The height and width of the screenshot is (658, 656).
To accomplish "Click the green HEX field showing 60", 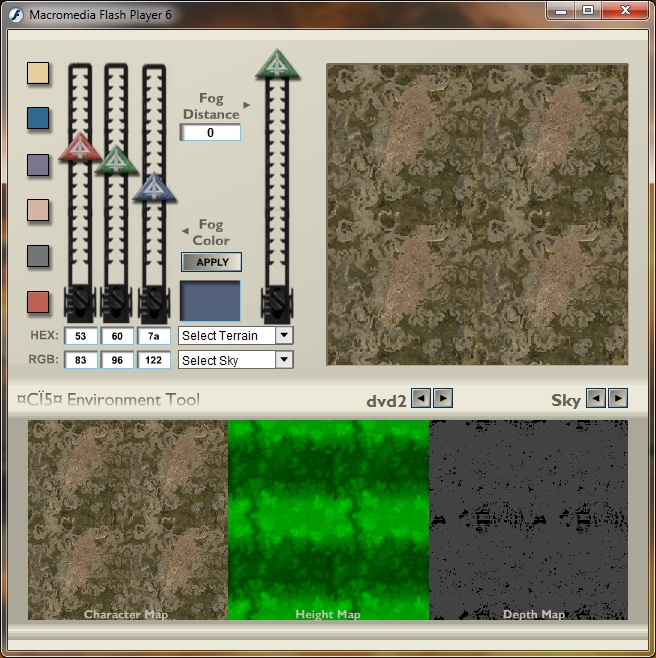I will (x=117, y=336).
